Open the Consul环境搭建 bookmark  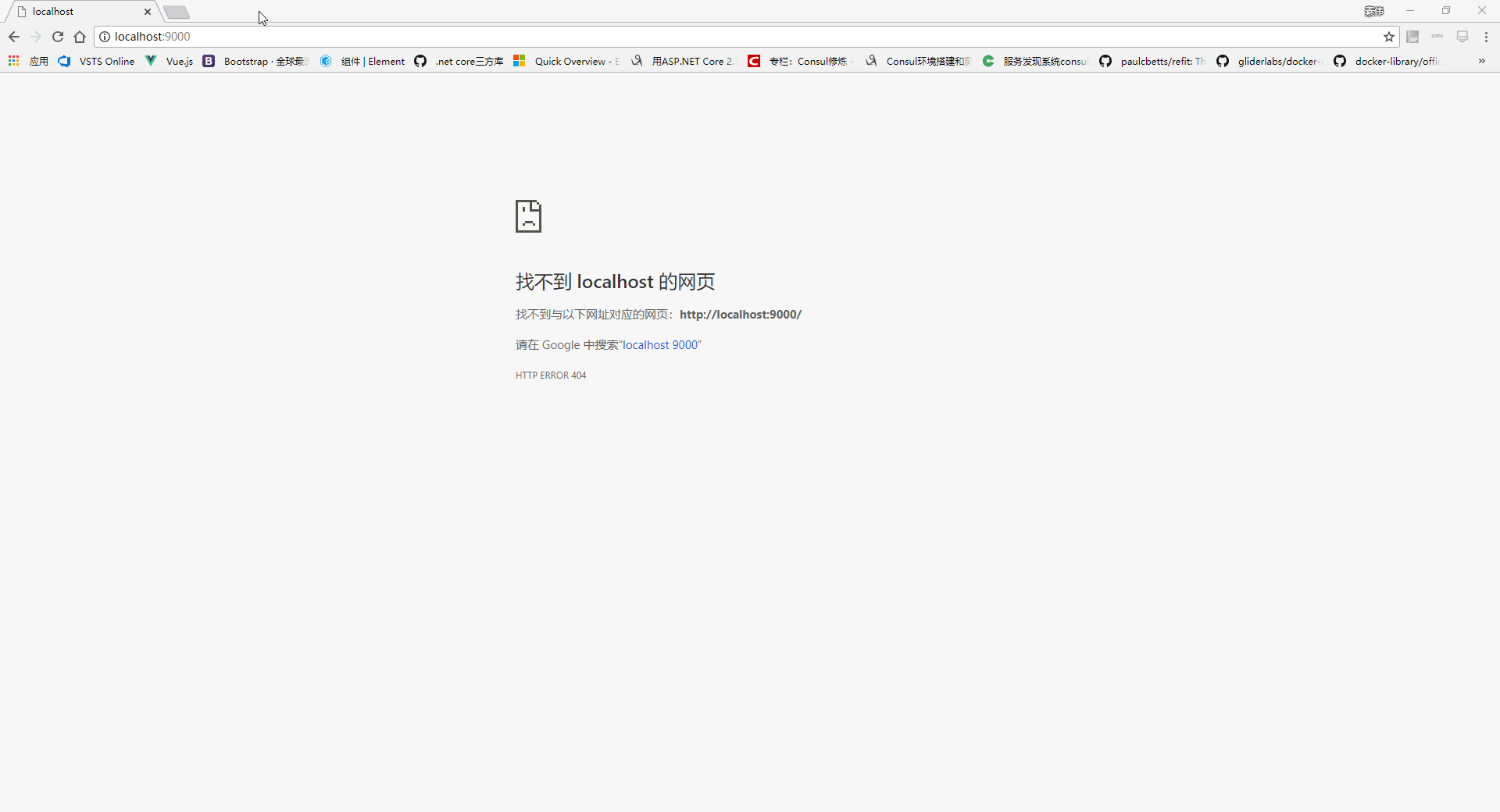click(x=918, y=61)
